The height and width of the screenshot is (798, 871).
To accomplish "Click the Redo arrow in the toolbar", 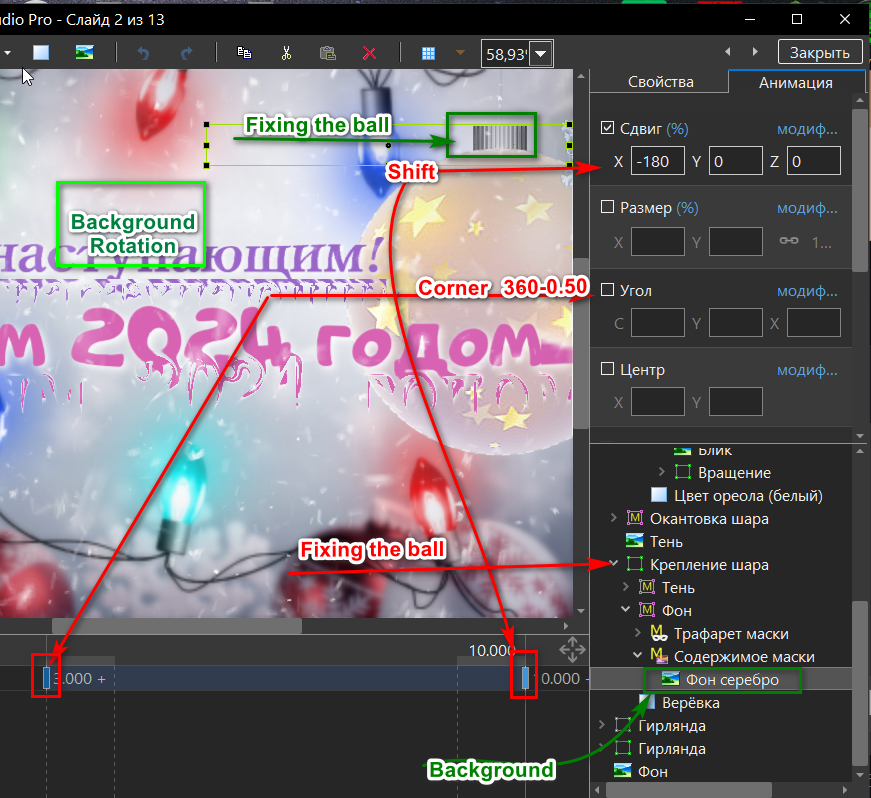I will point(186,53).
